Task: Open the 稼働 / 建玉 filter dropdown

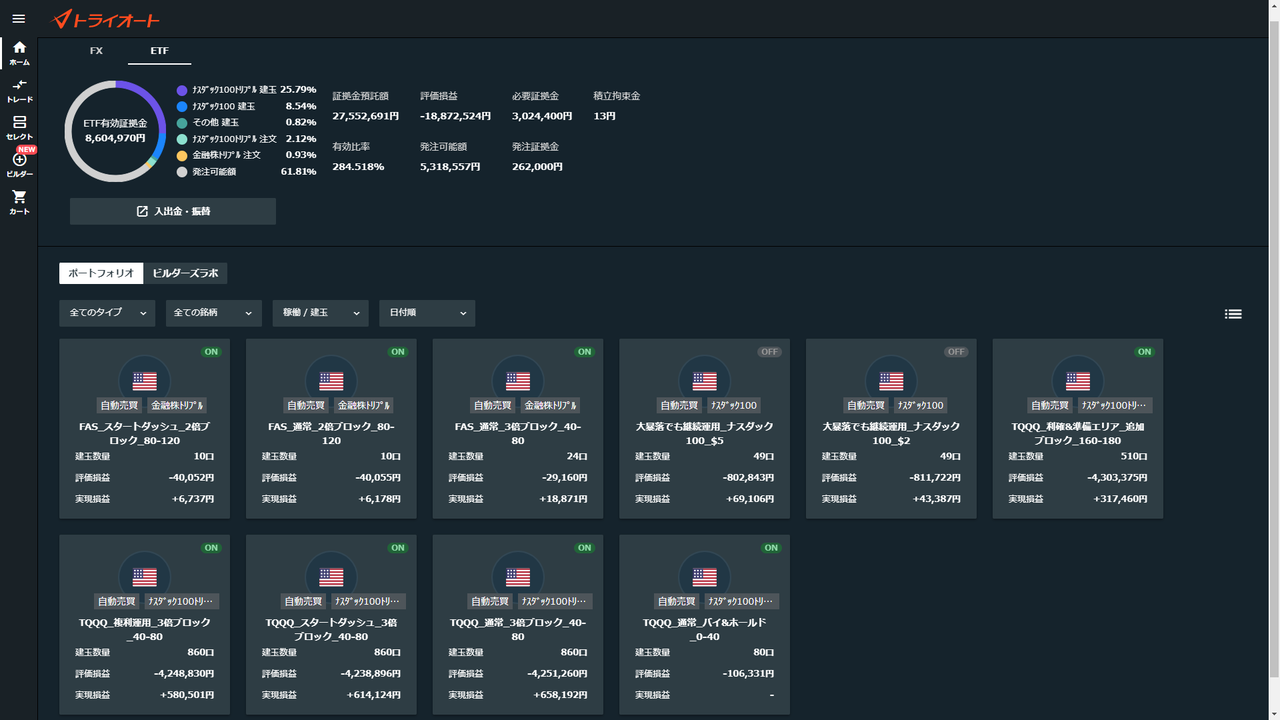Action: pyautogui.click(x=320, y=313)
